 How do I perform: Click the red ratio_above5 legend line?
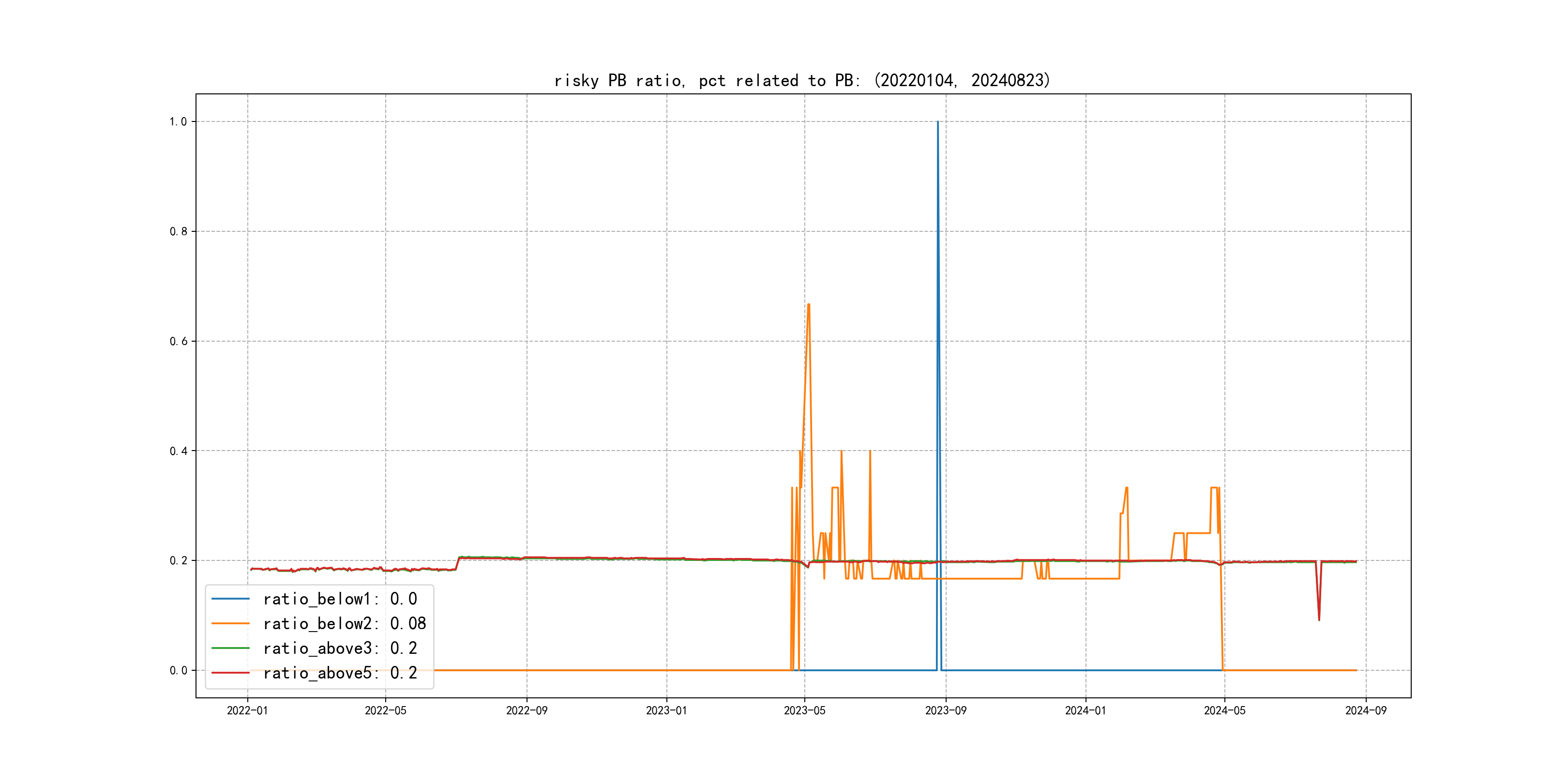tap(230, 673)
